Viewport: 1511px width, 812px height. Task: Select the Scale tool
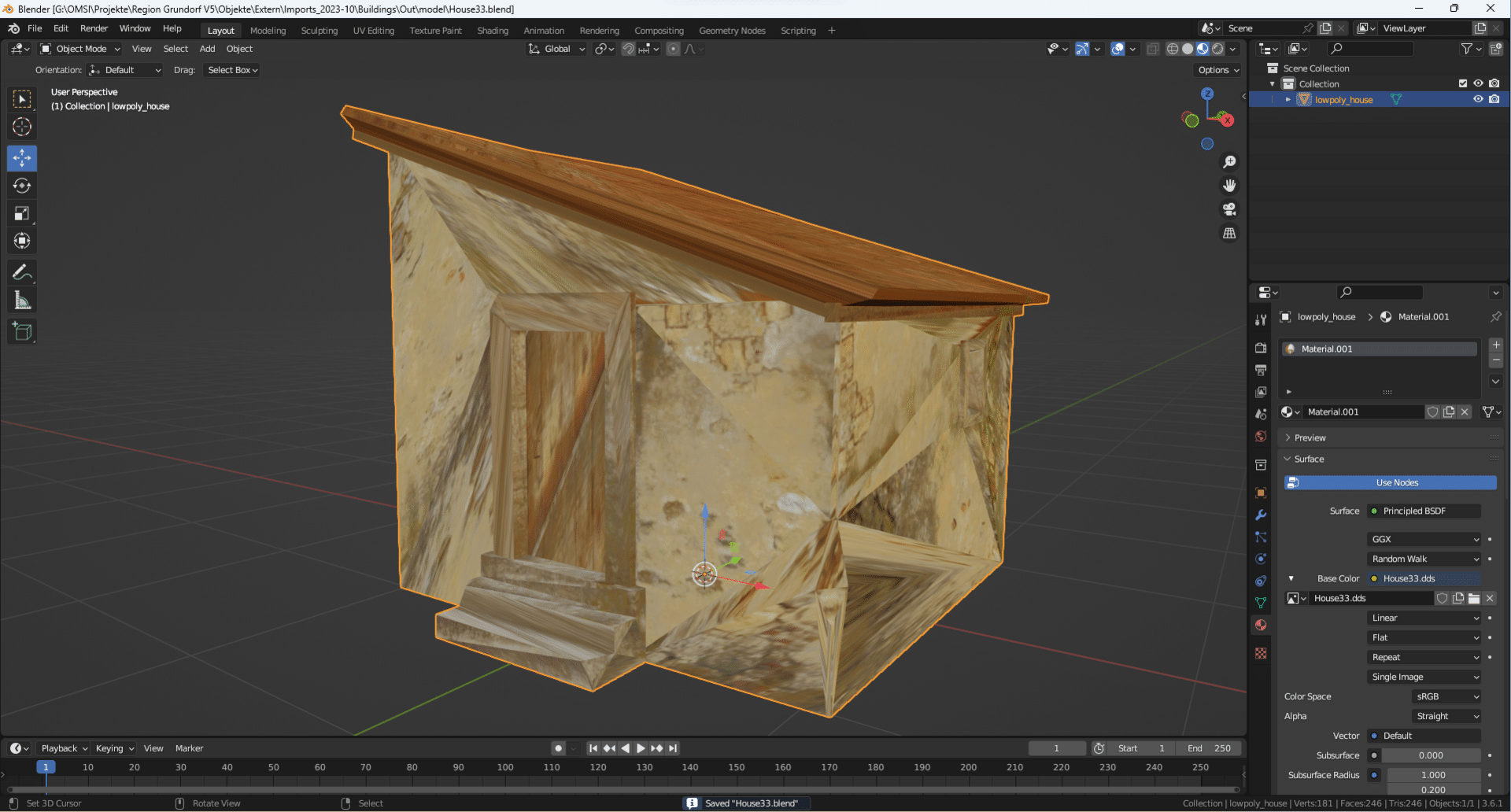[x=22, y=213]
